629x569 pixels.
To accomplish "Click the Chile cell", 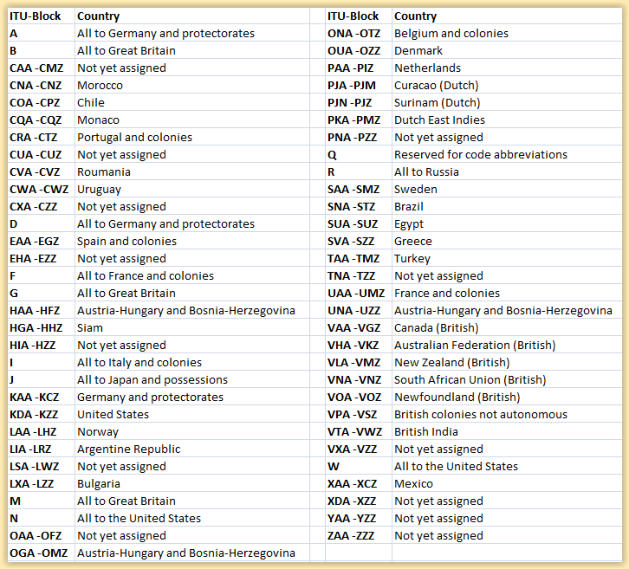I will click(x=92, y=103).
